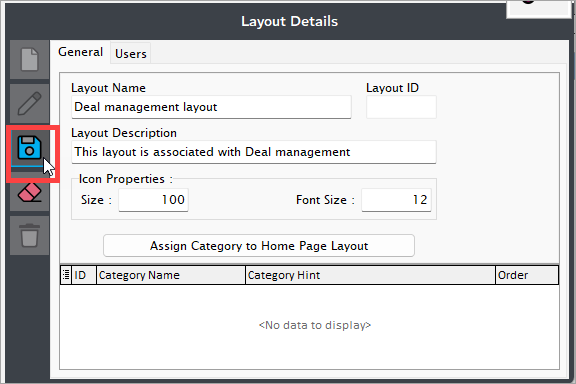Image resolution: width=576 pixels, height=384 pixels.
Task: Click the Layout Details title text
Action: tap(289, 21)
